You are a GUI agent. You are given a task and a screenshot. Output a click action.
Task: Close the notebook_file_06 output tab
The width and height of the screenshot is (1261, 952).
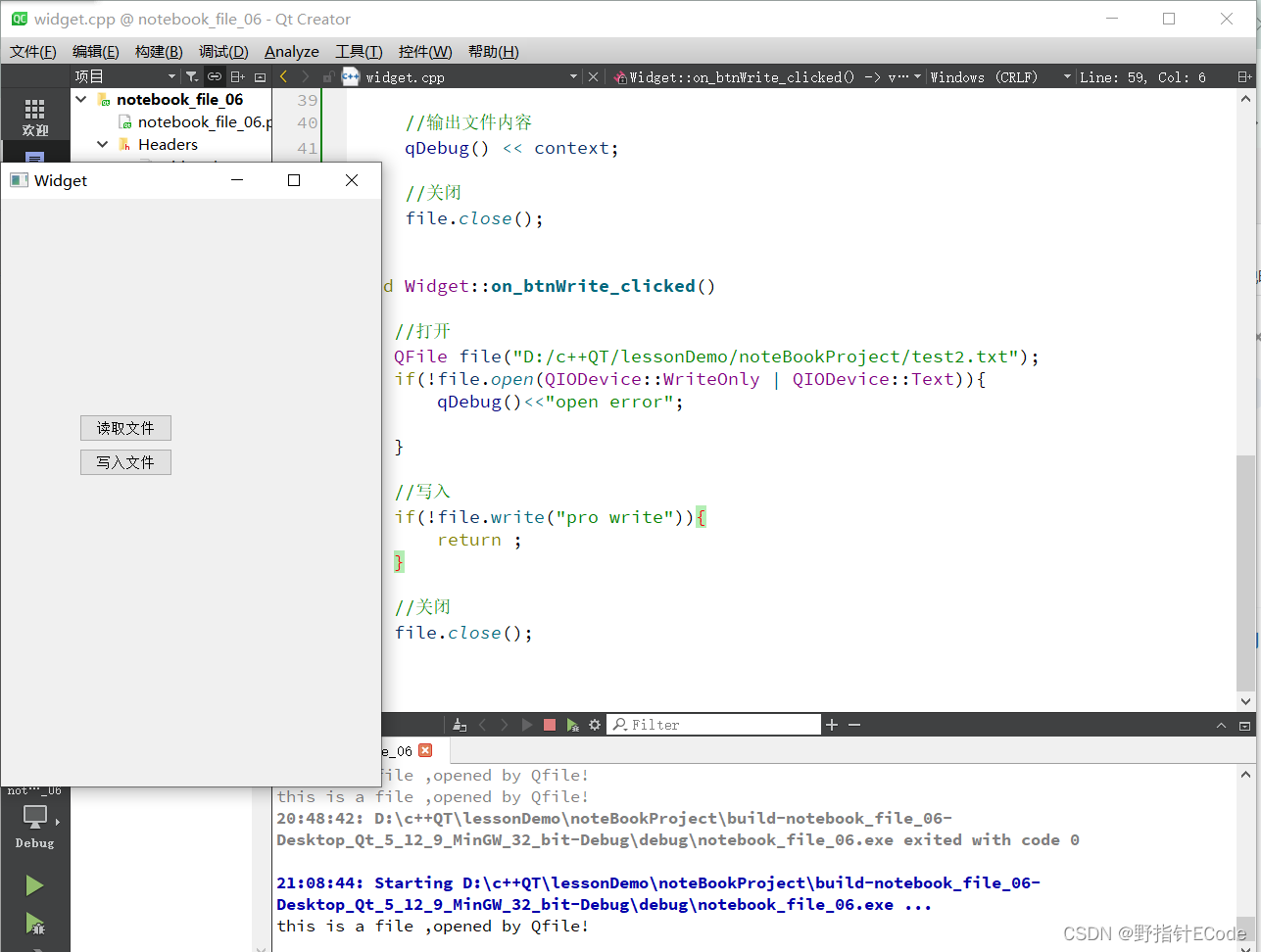pos(425,750)
